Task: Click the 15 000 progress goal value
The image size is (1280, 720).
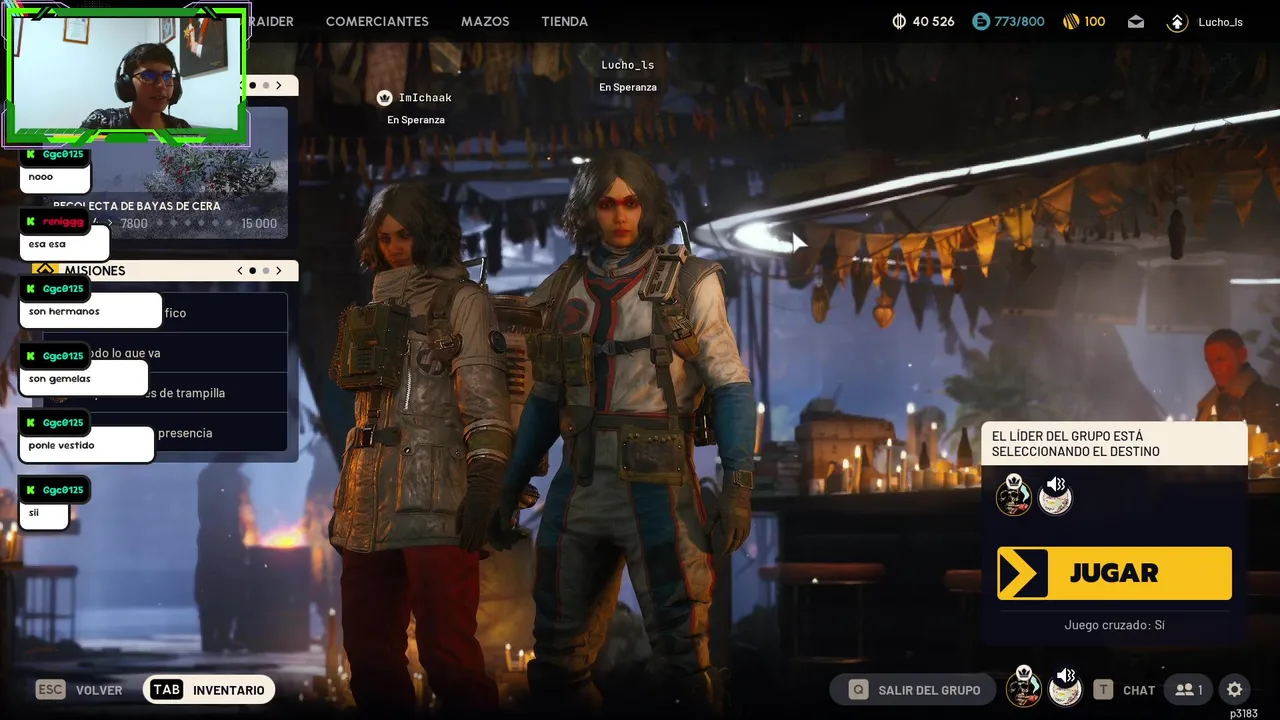Action: (x=259, y=224)
